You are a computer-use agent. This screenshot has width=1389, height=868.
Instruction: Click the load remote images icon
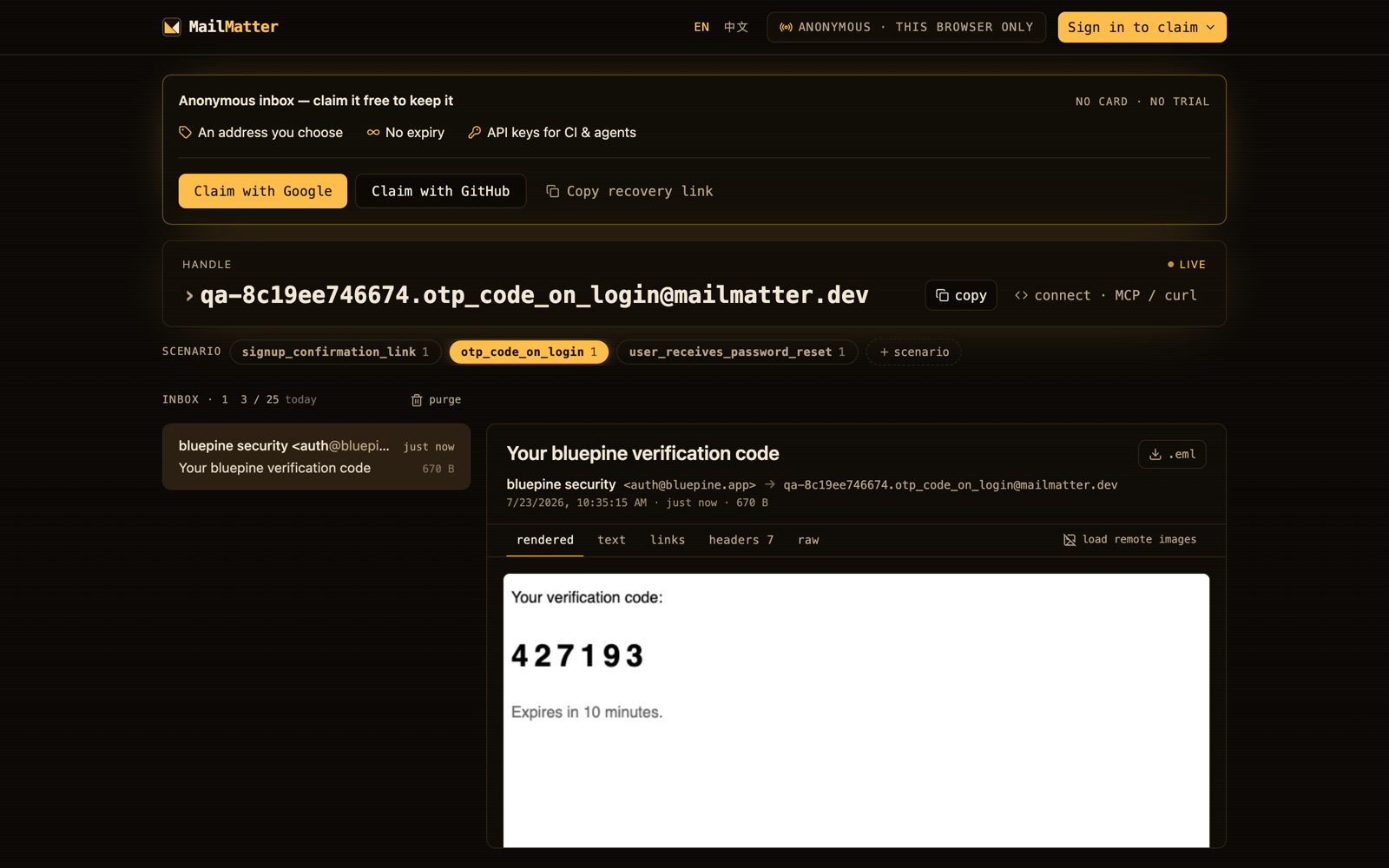[x=1070, y=540]
